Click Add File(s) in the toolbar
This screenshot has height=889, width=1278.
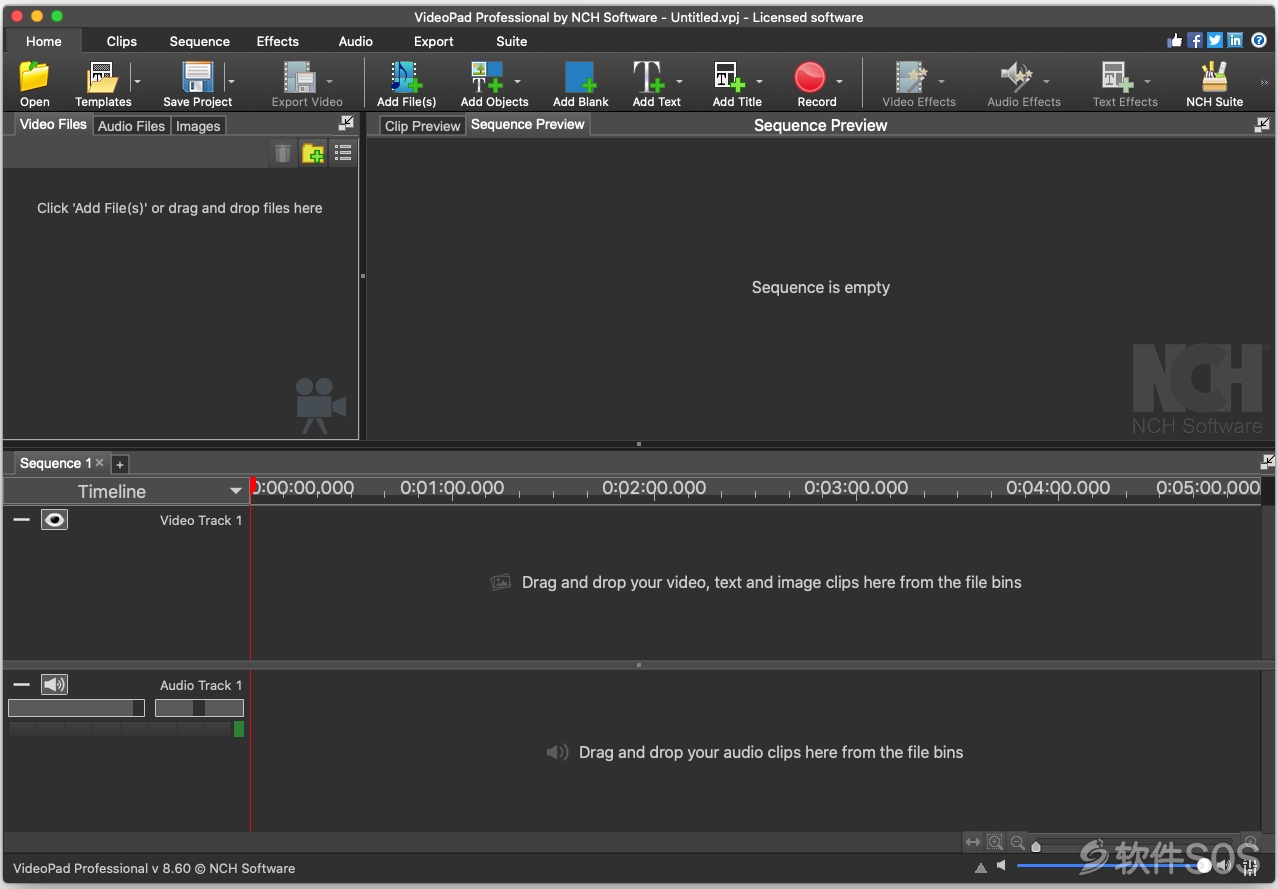(x=406, y=85)
